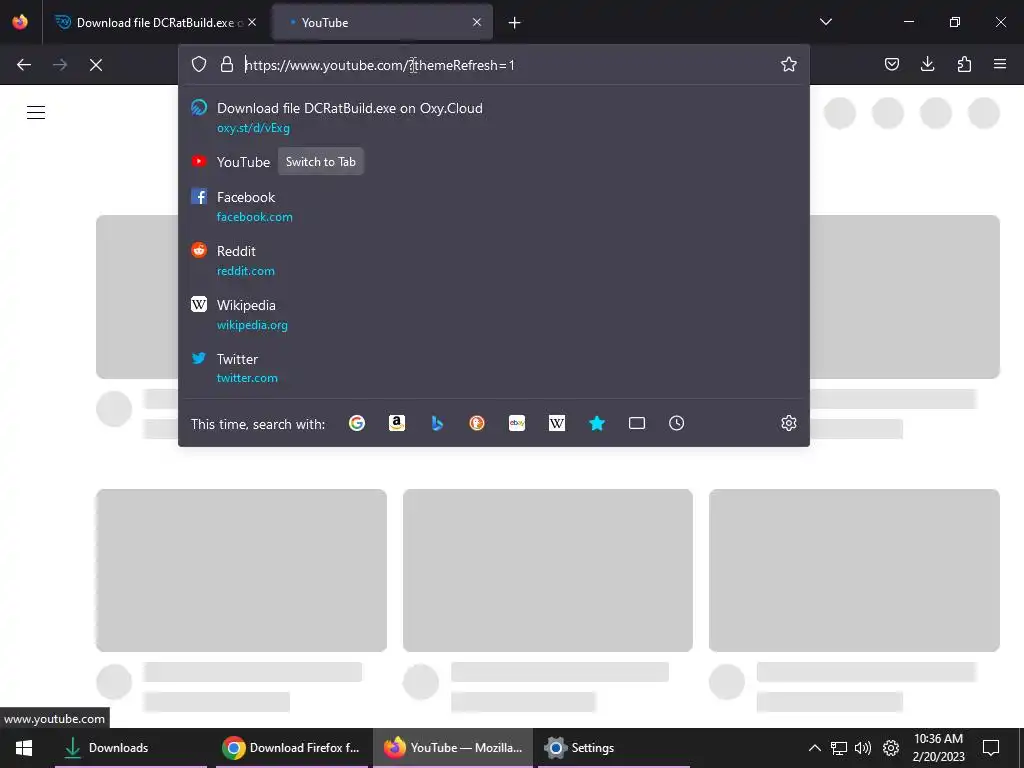
Task: Search this time with Amazon
Action: click(x=396, y=423)
